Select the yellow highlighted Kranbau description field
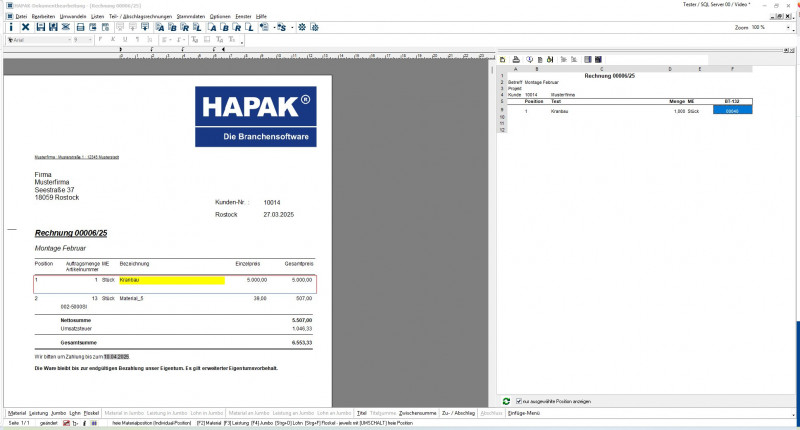The image size is (800, 430). tap(172, 280)
